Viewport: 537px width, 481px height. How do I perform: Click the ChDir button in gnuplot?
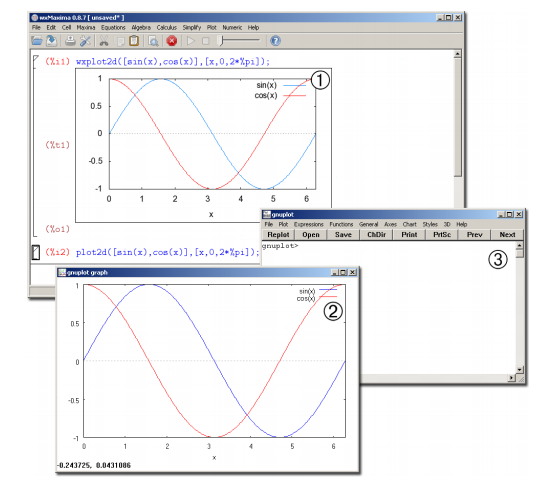[x=376, y=235]
